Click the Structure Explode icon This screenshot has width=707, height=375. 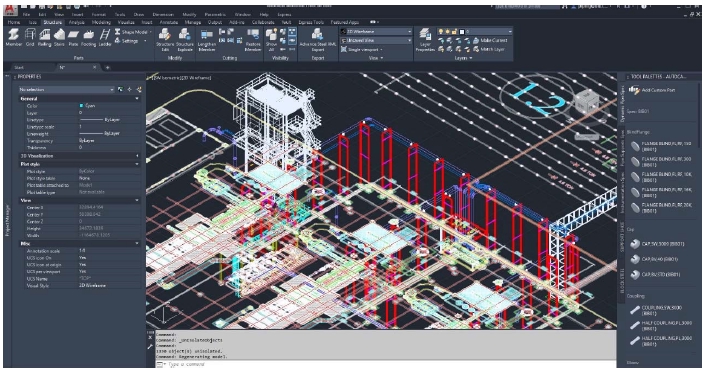[184, 40]
